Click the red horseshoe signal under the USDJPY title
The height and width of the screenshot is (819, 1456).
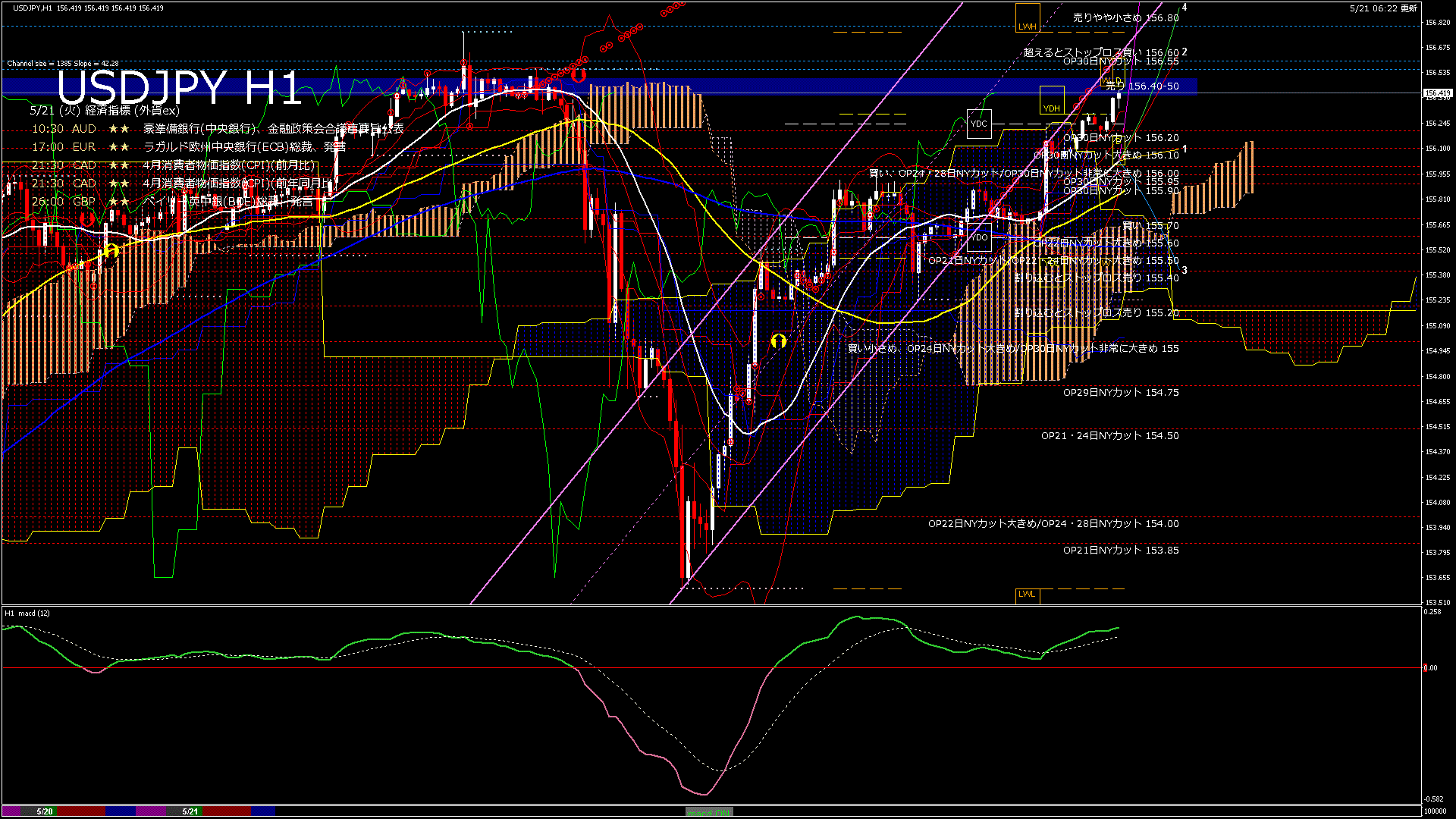[86, 220]
